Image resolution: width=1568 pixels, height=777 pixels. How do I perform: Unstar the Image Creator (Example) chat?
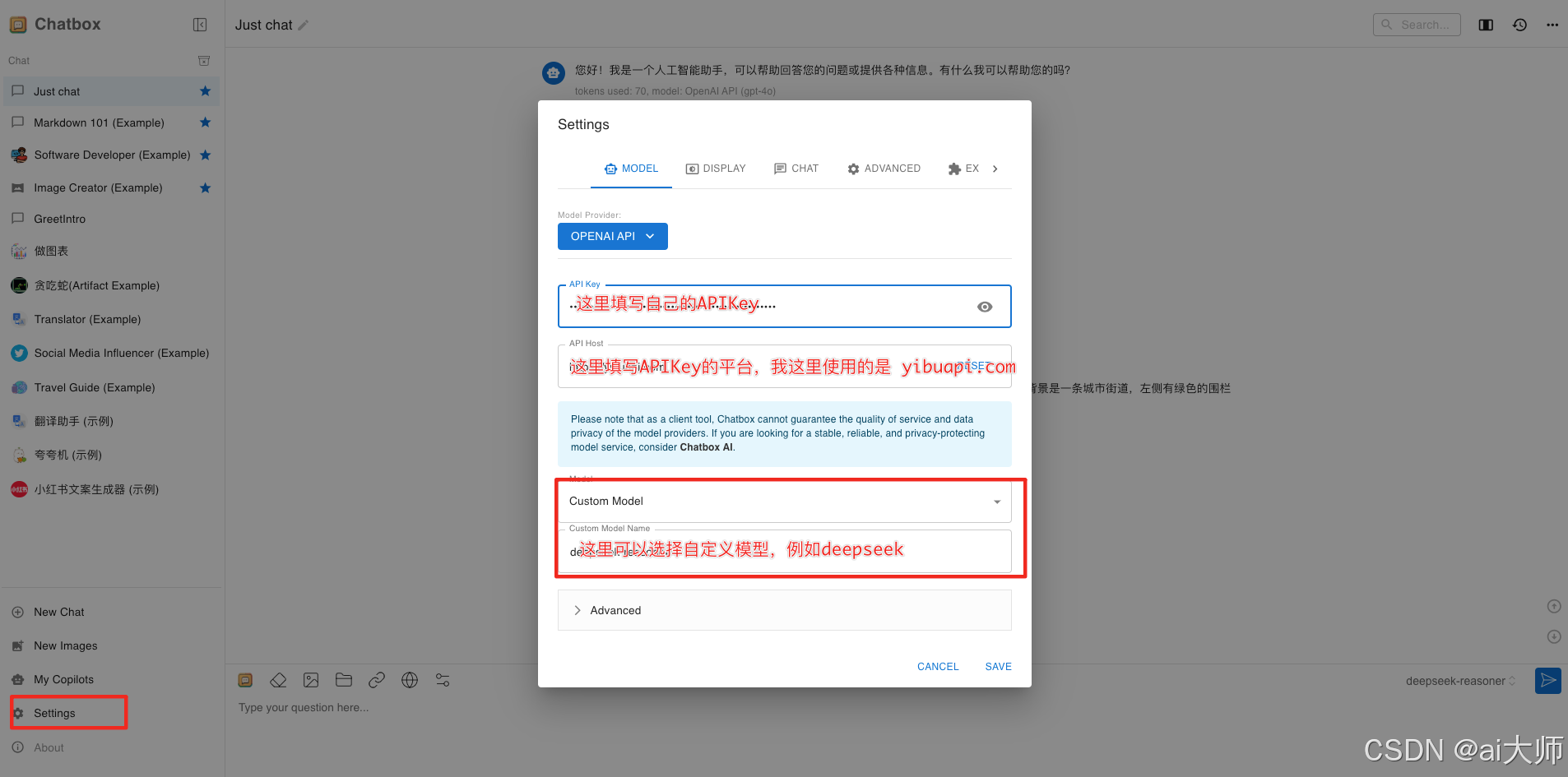coord(206,187)
